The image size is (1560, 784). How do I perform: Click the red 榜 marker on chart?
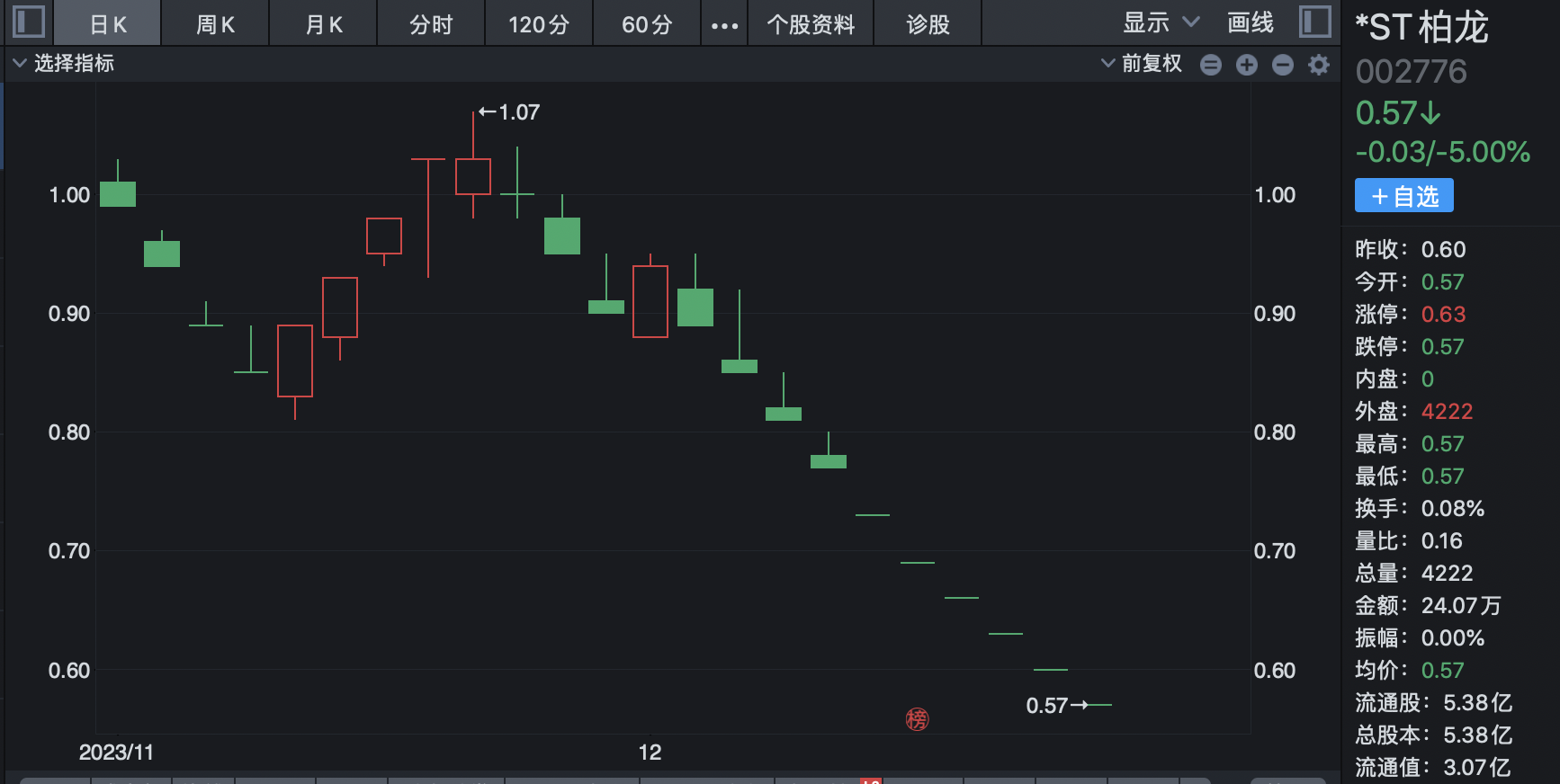pos(917,719)
